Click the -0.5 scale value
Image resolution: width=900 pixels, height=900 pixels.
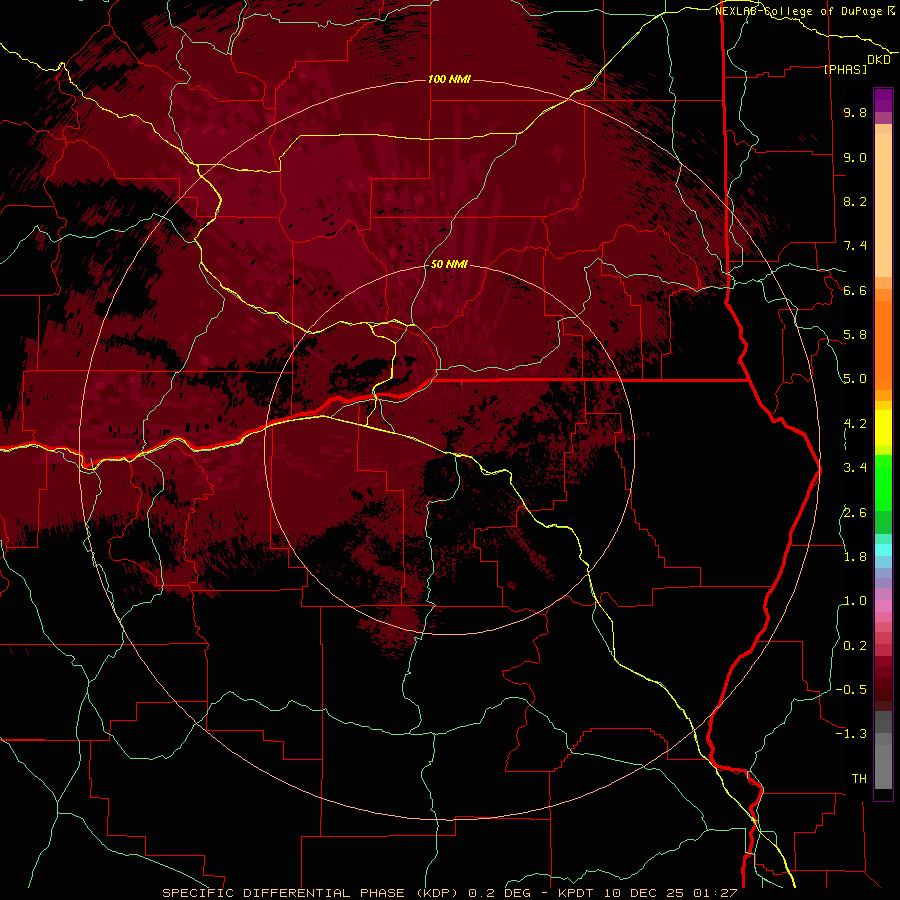coord(851,690)
